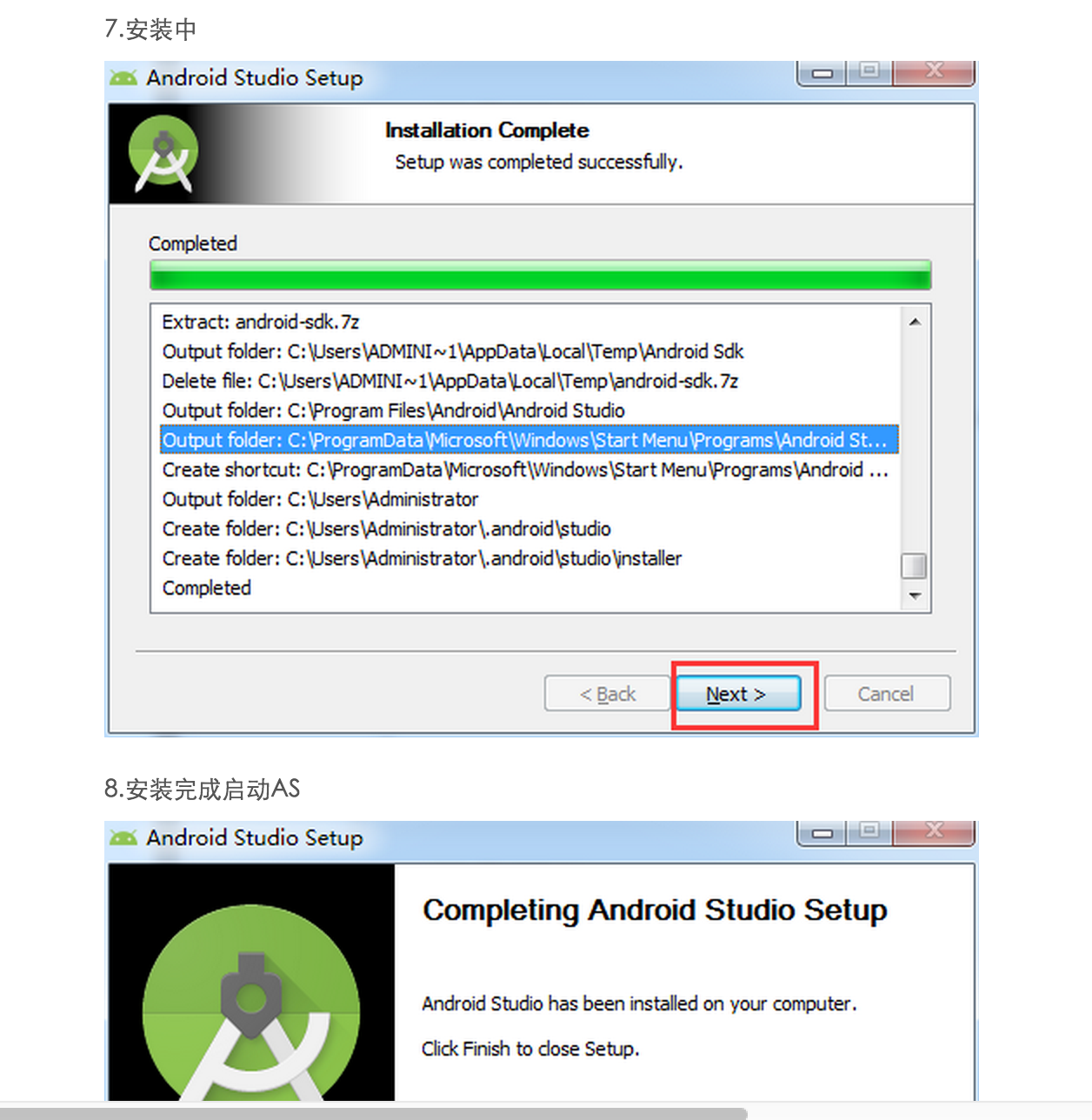1092x1120 pixels.
Task: Select the 'Extract: android-sdk.7z' log entry
Action: (261, 322)
